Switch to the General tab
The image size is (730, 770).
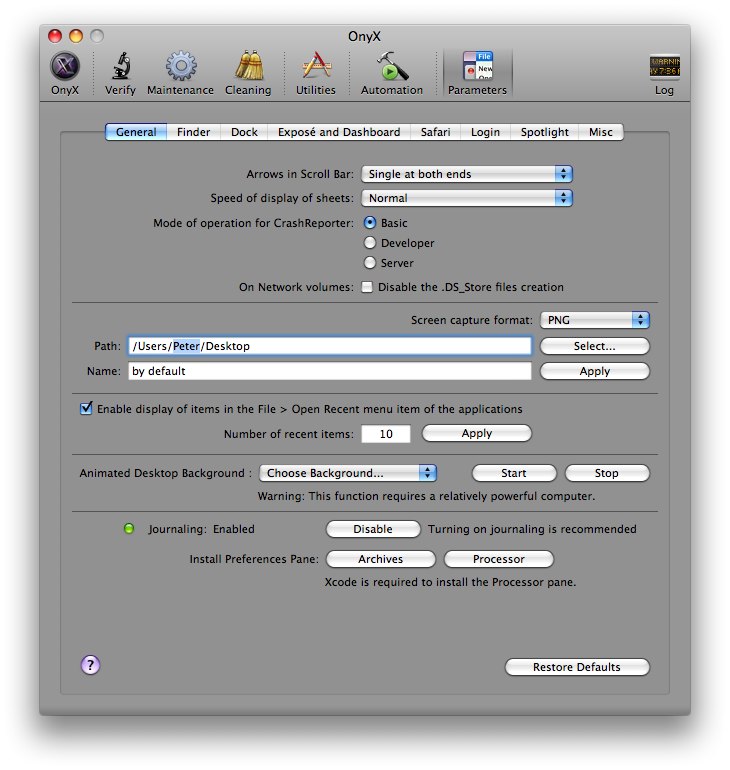[136, 132]
